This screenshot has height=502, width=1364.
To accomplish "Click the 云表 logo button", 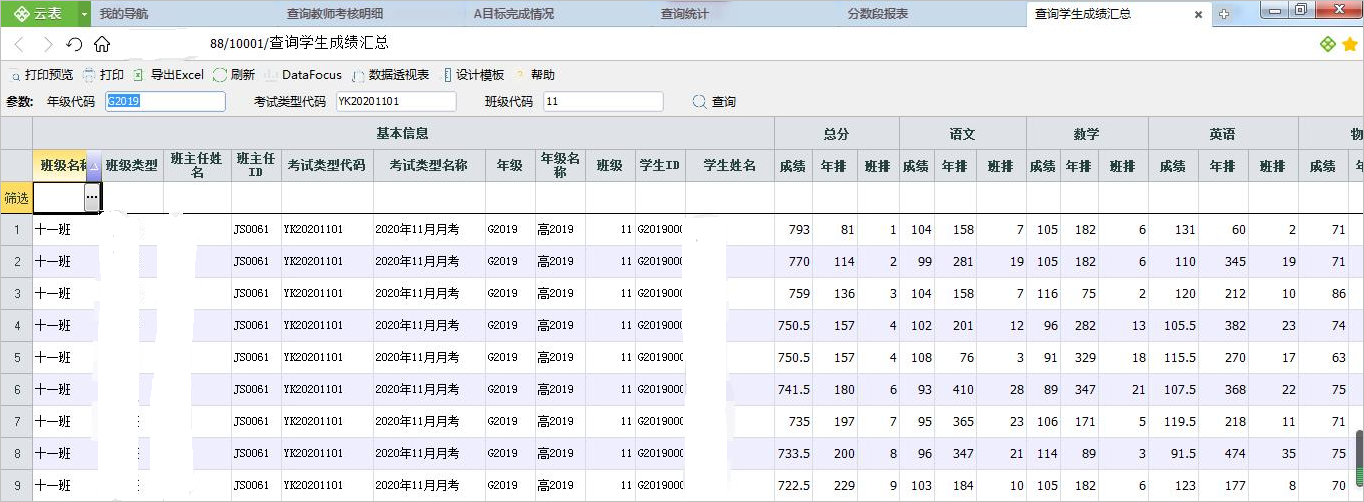I will [x=40, y=13].
